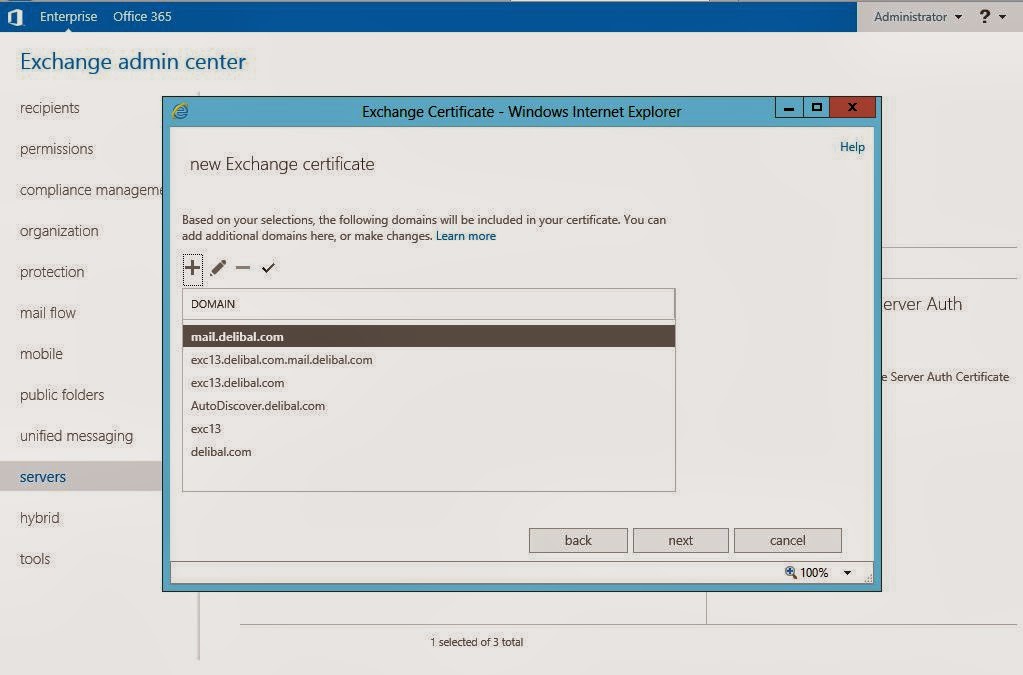1023x675 pixels.
Task: Click the pencil edit domain icon
Action: 218,268
